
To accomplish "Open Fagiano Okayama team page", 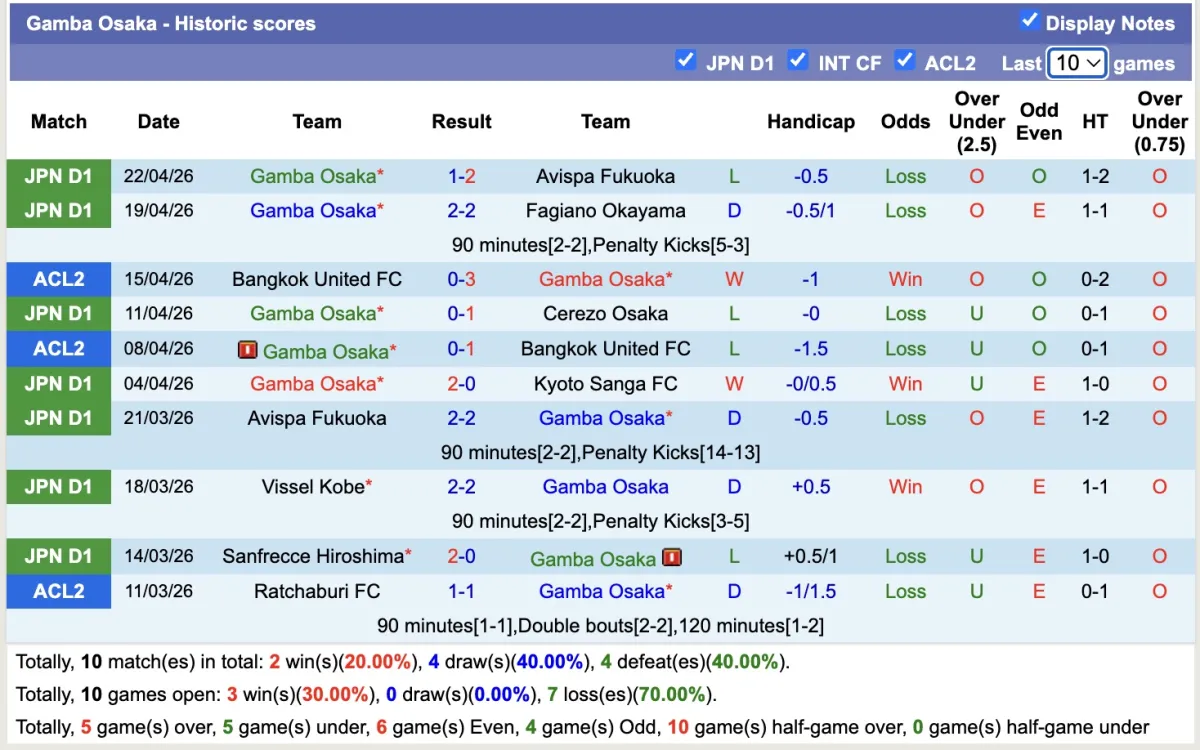I will tap(605, 211).
